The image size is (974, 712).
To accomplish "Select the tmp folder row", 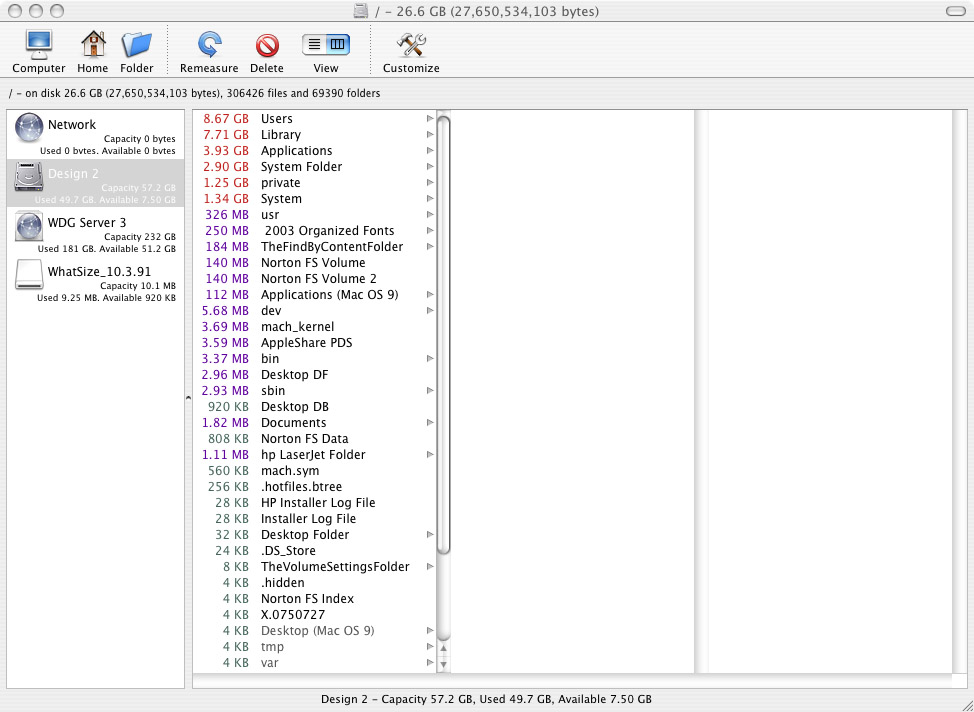I will [x=315, y=647].
